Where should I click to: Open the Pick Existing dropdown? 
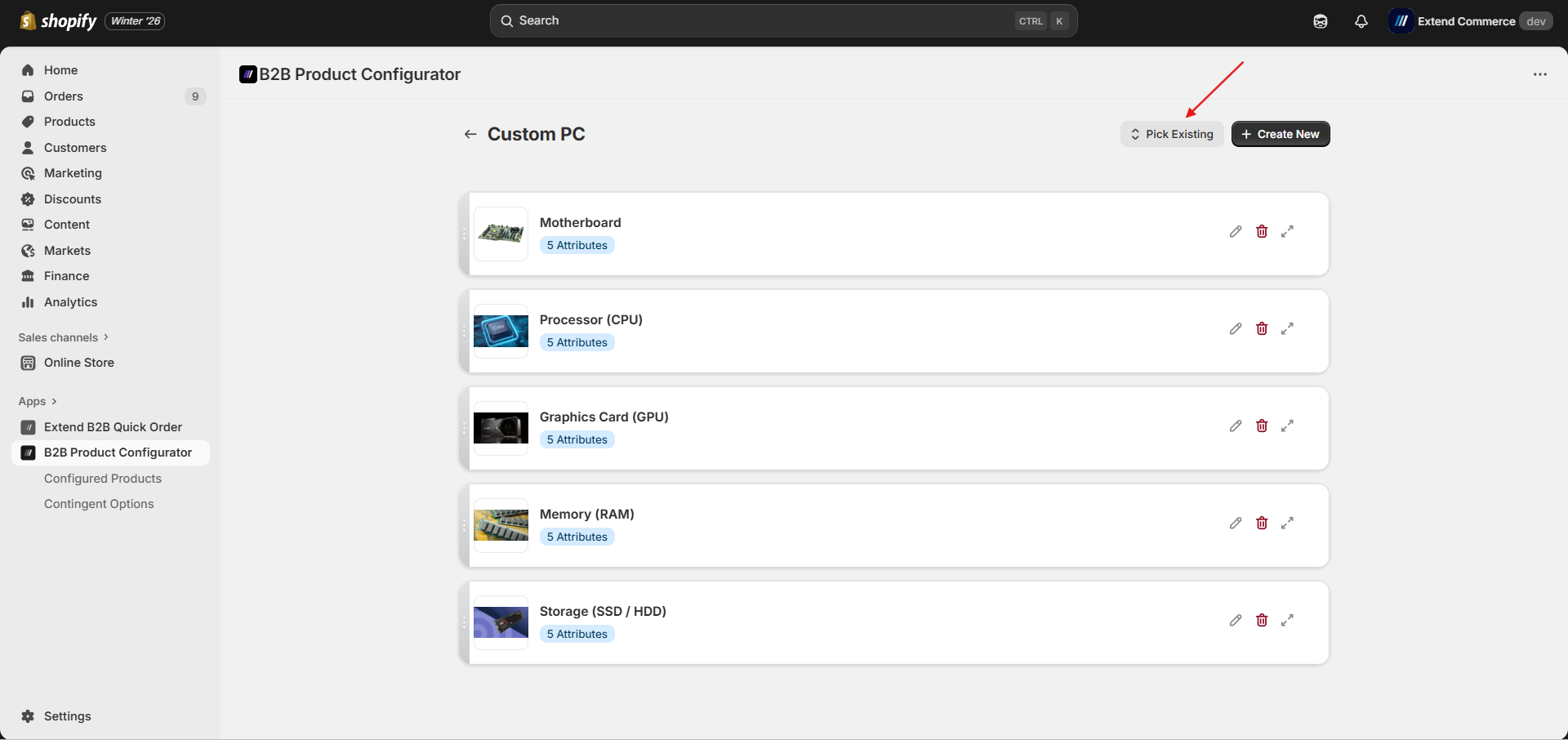coord(1172,134)
